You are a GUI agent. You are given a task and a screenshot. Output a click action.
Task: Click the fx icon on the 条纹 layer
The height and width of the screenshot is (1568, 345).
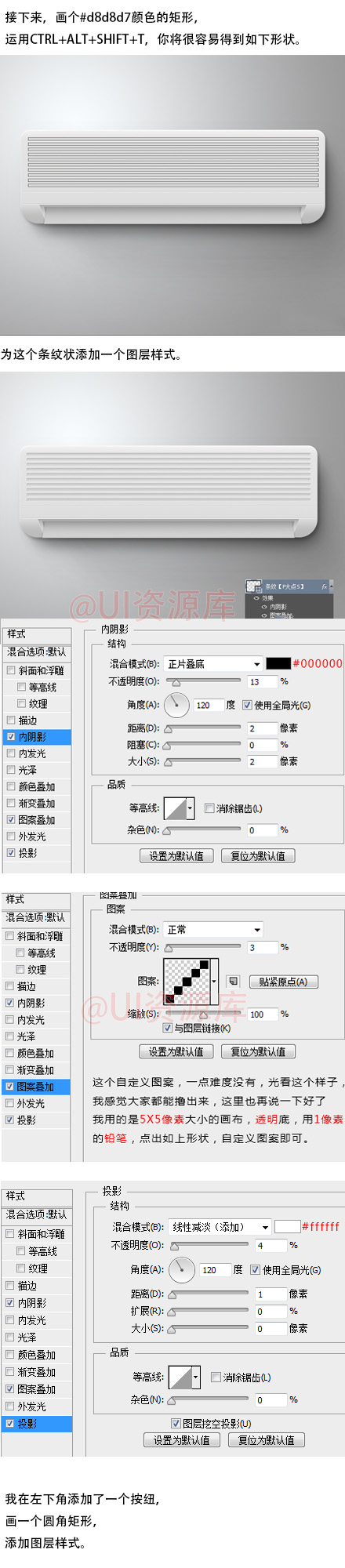click(324, 586)
